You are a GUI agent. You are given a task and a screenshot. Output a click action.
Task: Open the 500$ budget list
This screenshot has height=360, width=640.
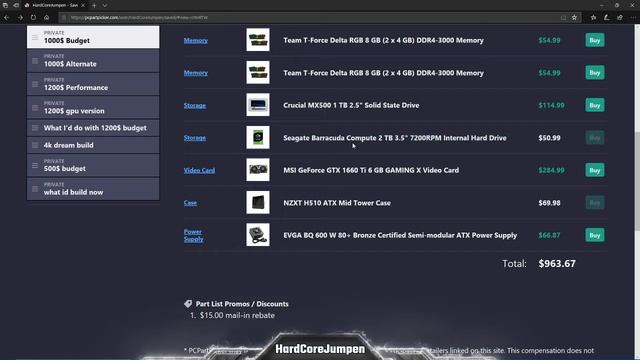click(93, 165)
